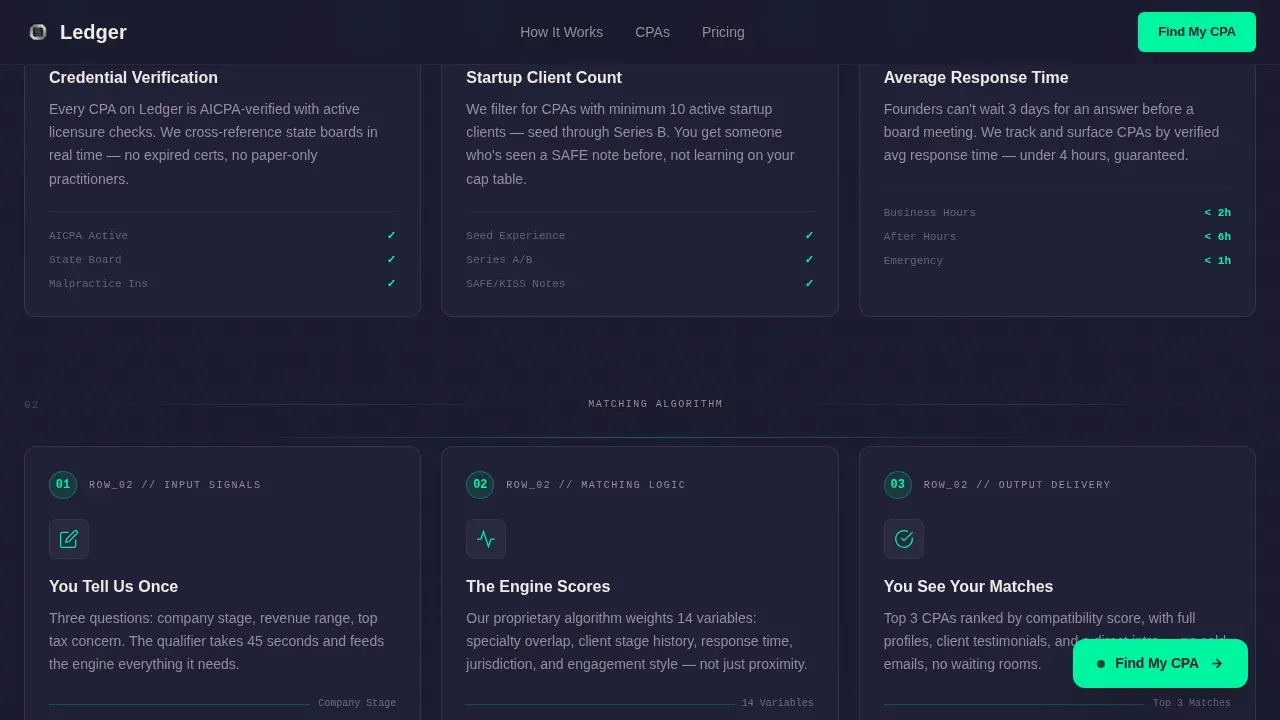Click the 02 section number marker
Viewport: 1280px width, 720px height.
(31, 405)
